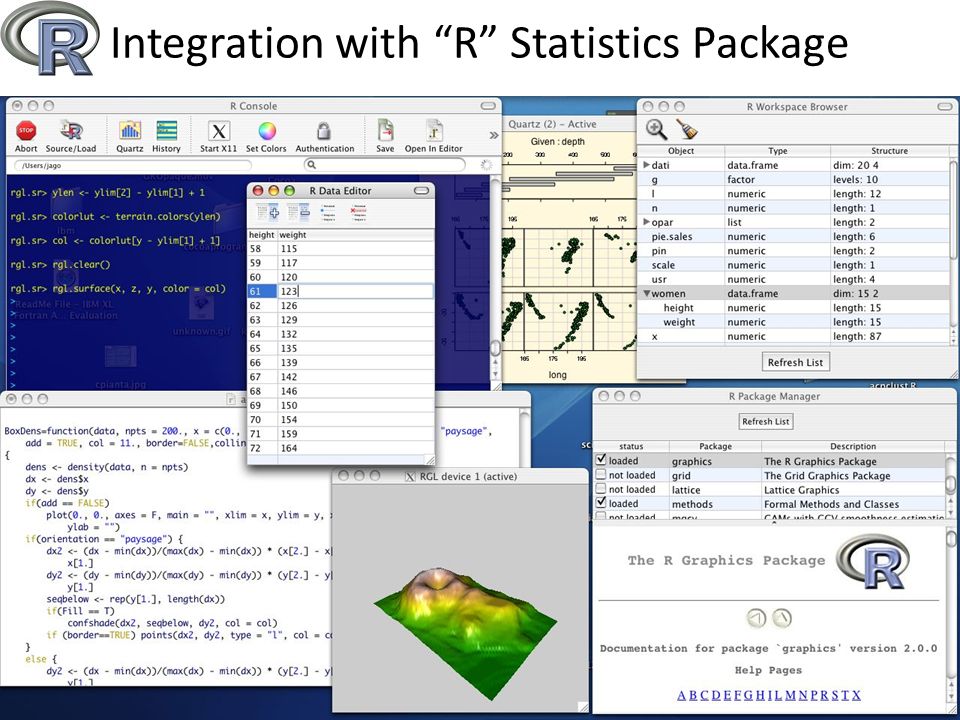The image size is (960, 720).
Task: Click the round forward button in package help
Action: tap(782, 618)
